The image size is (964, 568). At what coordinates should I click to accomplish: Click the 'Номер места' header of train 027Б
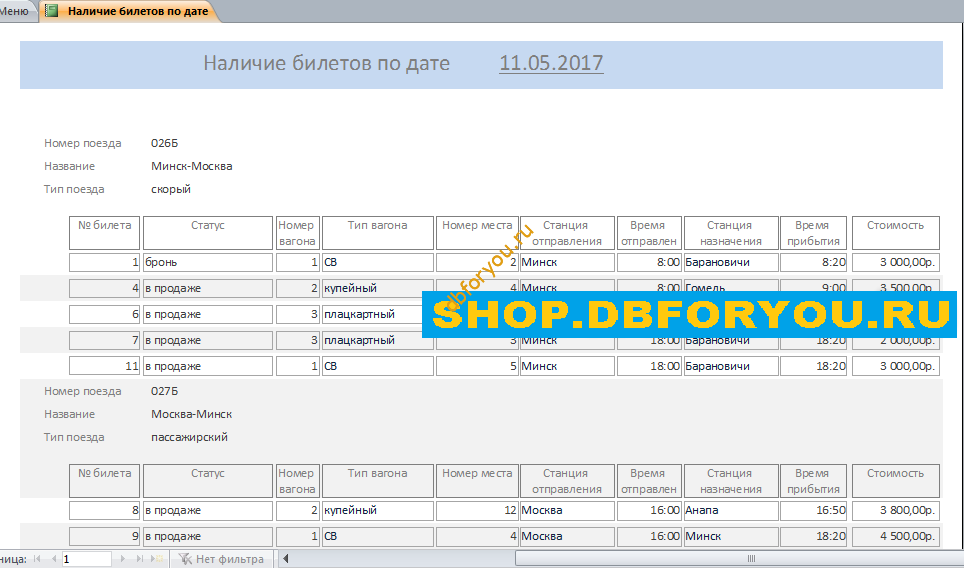[477, 480]
